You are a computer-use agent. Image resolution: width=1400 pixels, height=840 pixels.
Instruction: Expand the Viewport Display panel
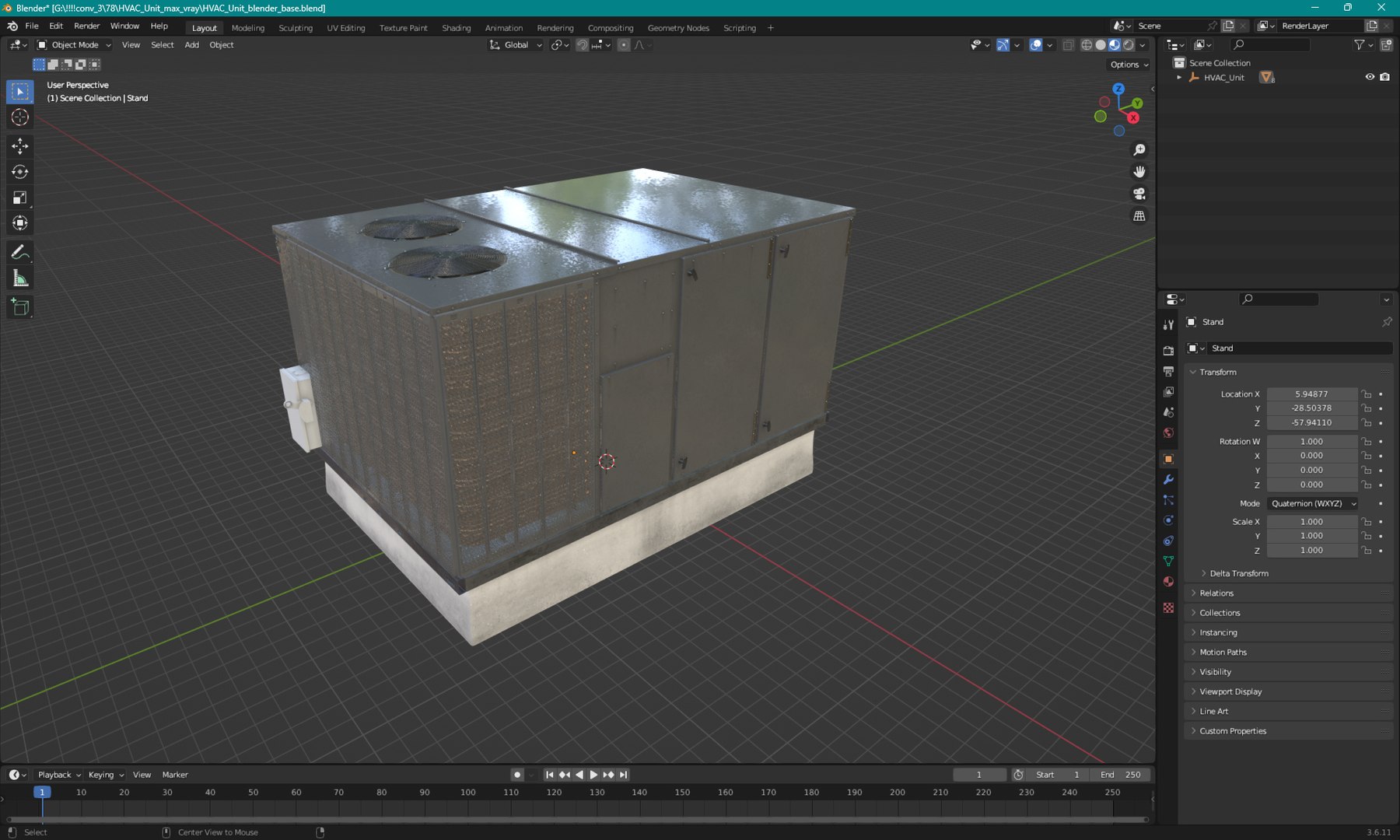[x=1230, y=691]
